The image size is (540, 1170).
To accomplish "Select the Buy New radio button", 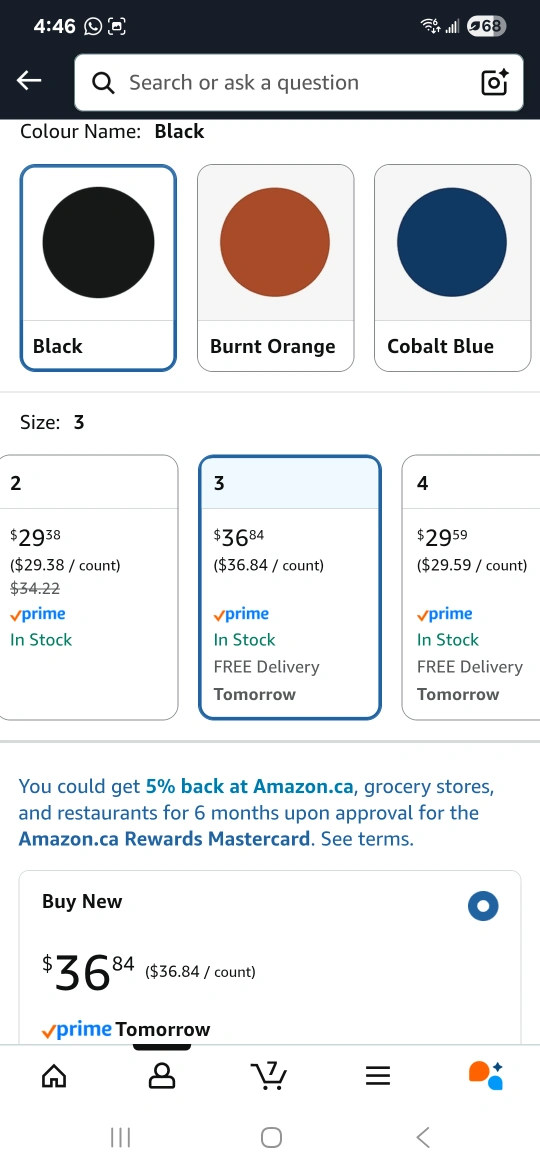I will click(483, 906).
